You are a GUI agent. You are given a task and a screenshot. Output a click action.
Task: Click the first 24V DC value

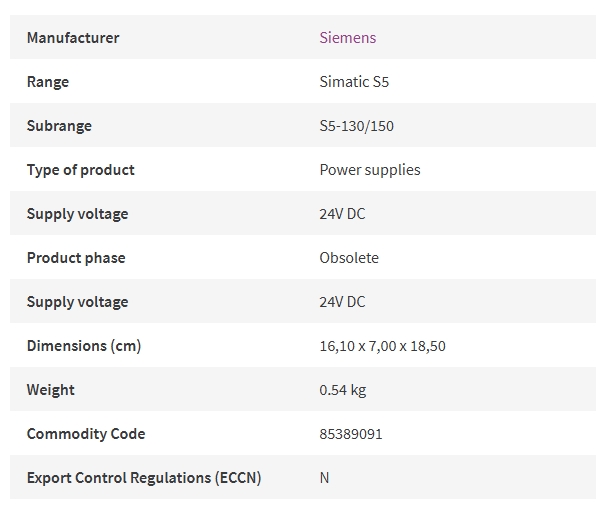(x=342, y=213)
